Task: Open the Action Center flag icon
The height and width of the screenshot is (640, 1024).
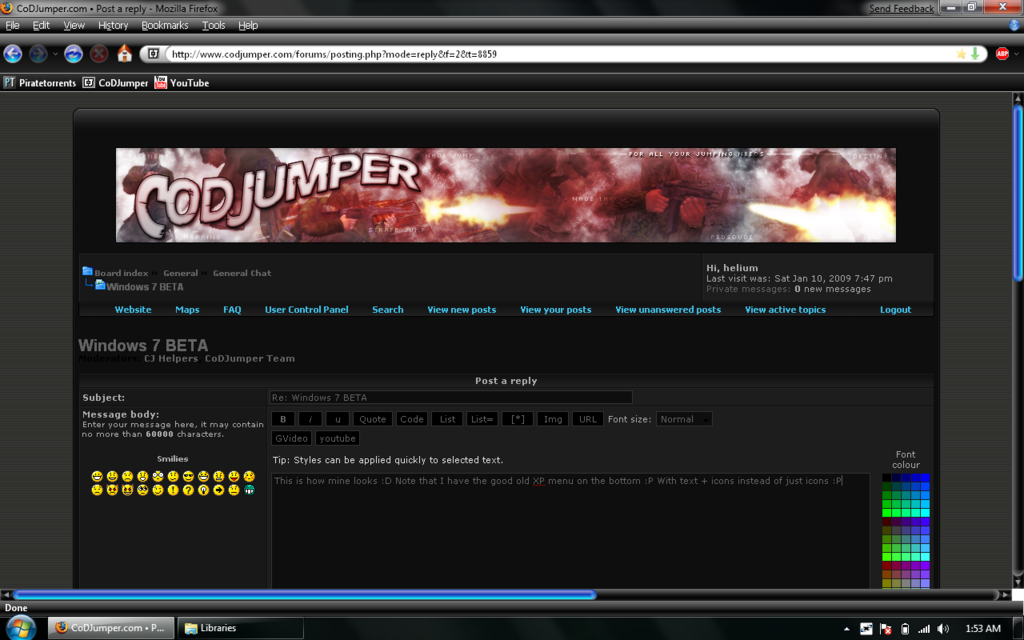Action: pyautogui.click(x=886, y=629)
